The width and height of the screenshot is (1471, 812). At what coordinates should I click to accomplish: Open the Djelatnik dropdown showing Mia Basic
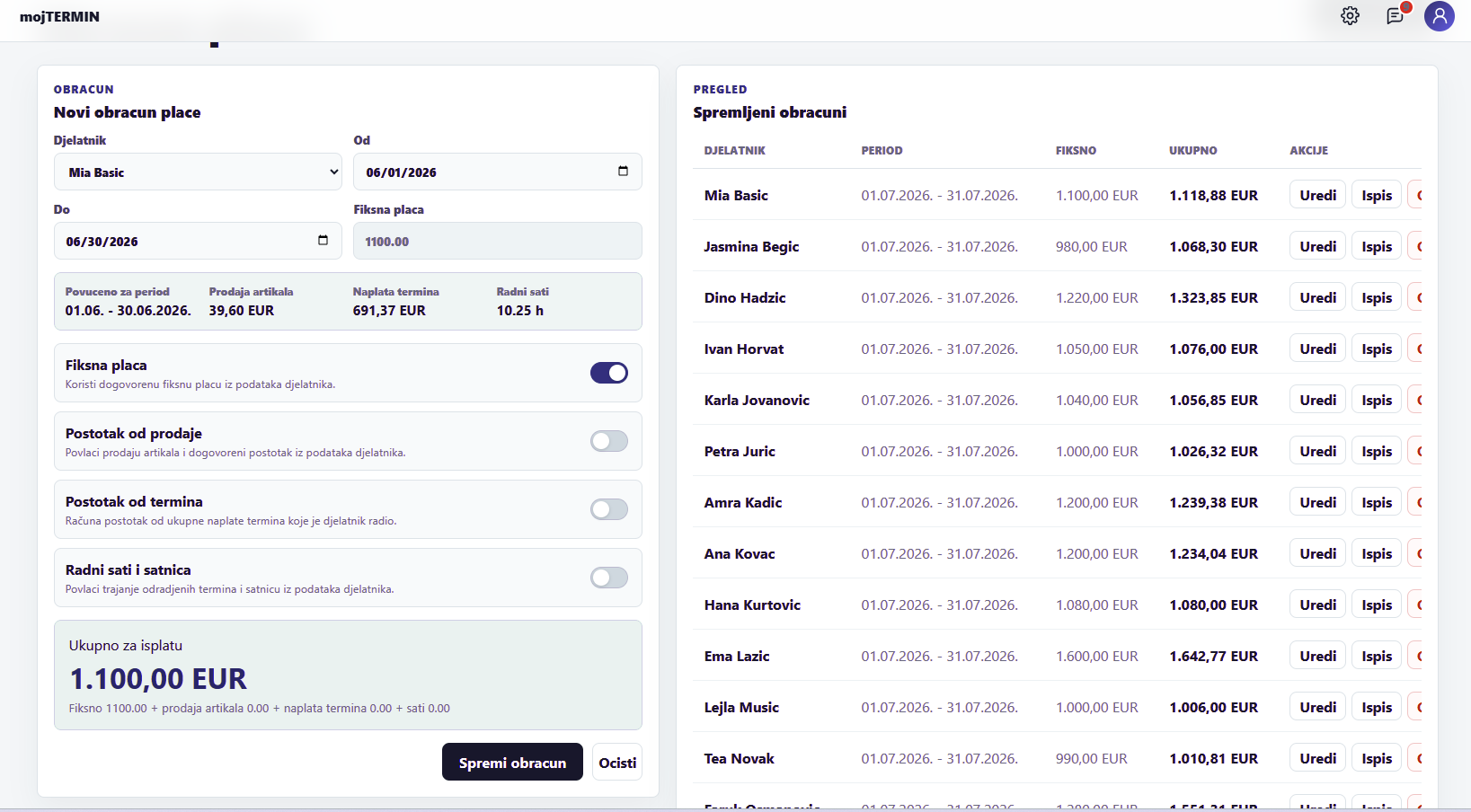point(198,172)
